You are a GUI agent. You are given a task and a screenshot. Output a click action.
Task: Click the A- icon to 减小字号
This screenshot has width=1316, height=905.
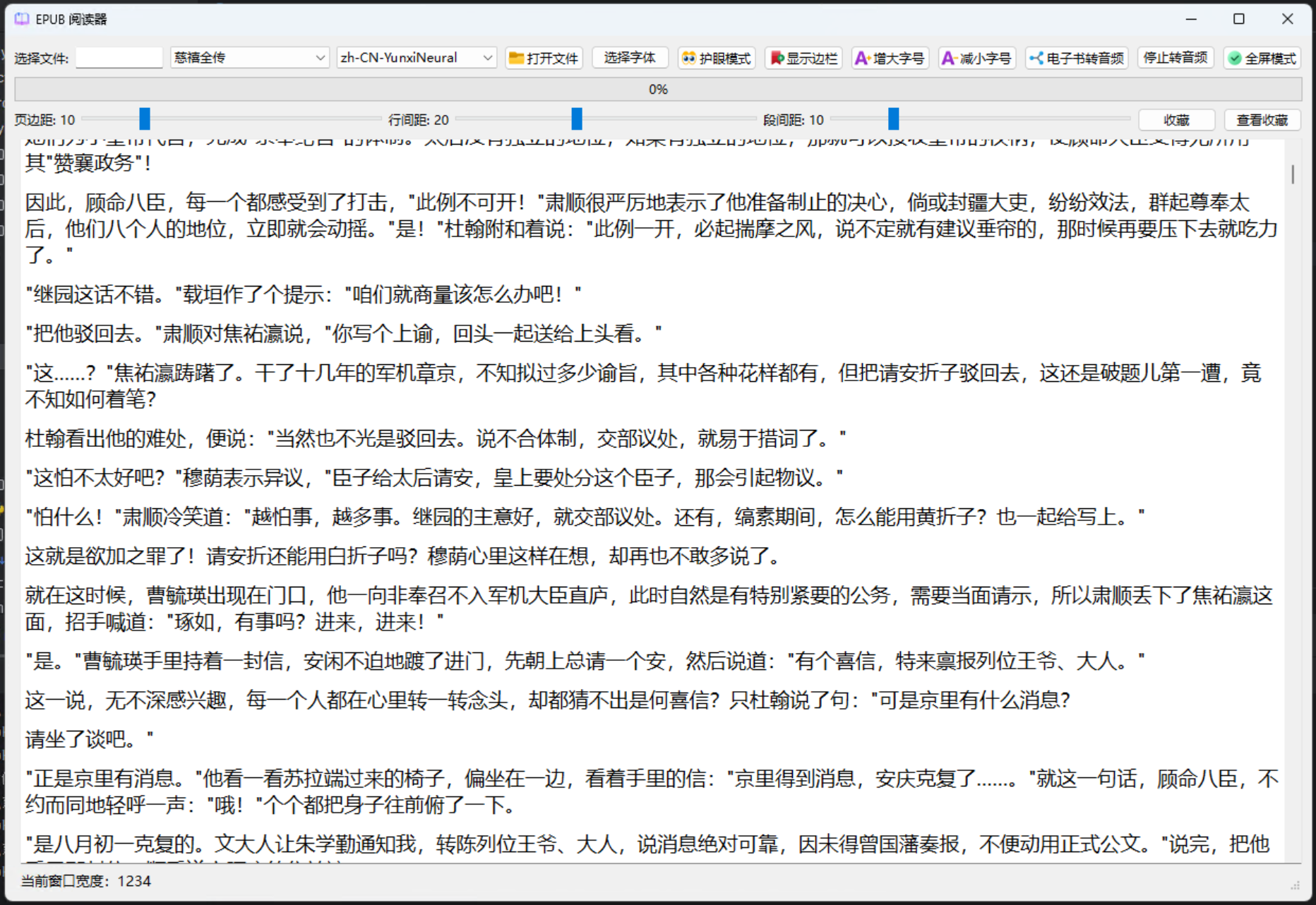(950, 58)
